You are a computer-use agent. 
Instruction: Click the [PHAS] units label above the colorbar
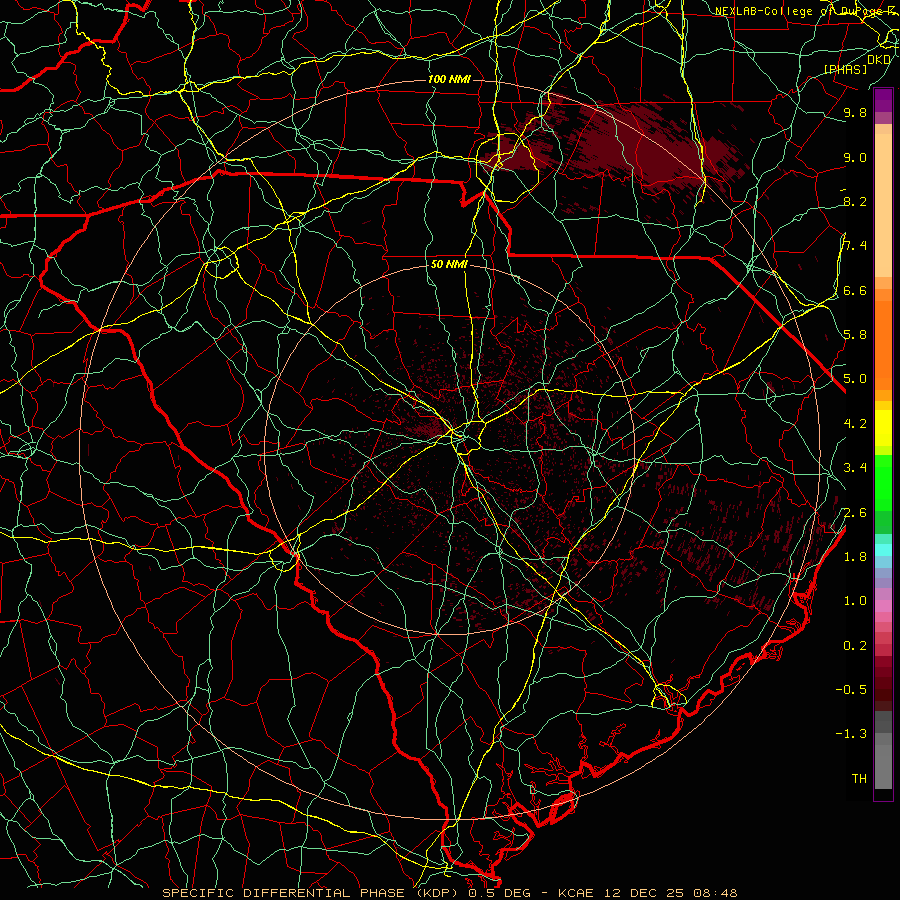point(846,69)
